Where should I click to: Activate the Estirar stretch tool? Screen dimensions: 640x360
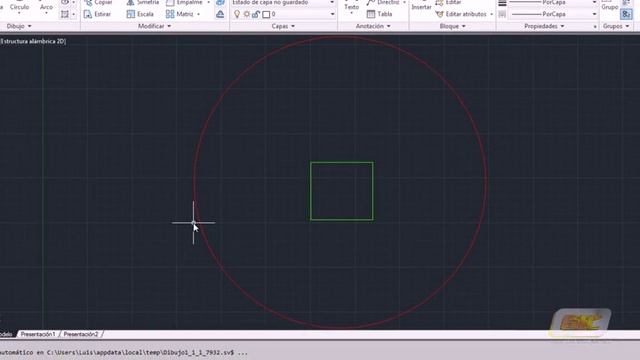point(97,14)
